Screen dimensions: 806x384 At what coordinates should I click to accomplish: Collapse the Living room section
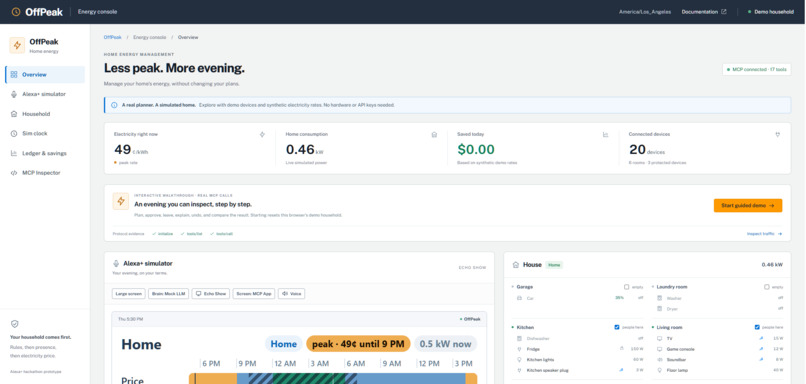pyautogui.click(x=653, y=327)
